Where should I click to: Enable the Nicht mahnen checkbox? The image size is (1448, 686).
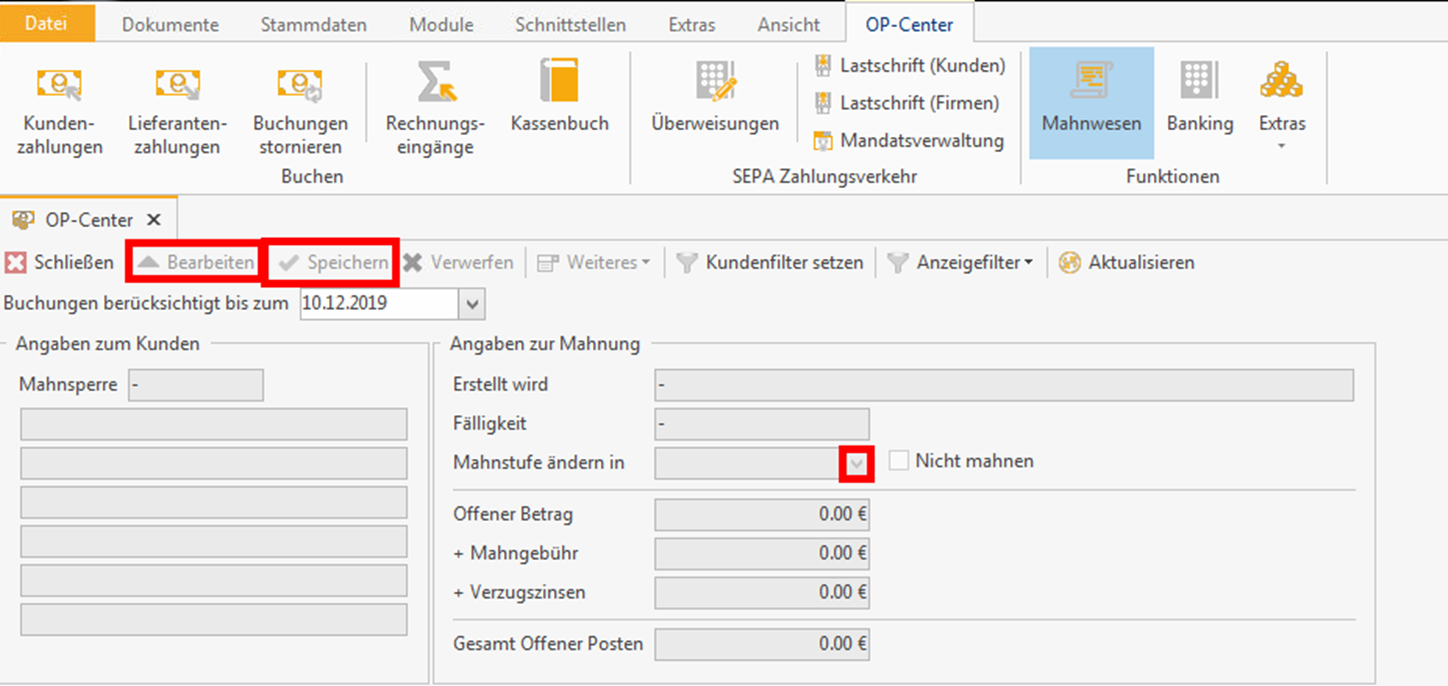(899, 461)
